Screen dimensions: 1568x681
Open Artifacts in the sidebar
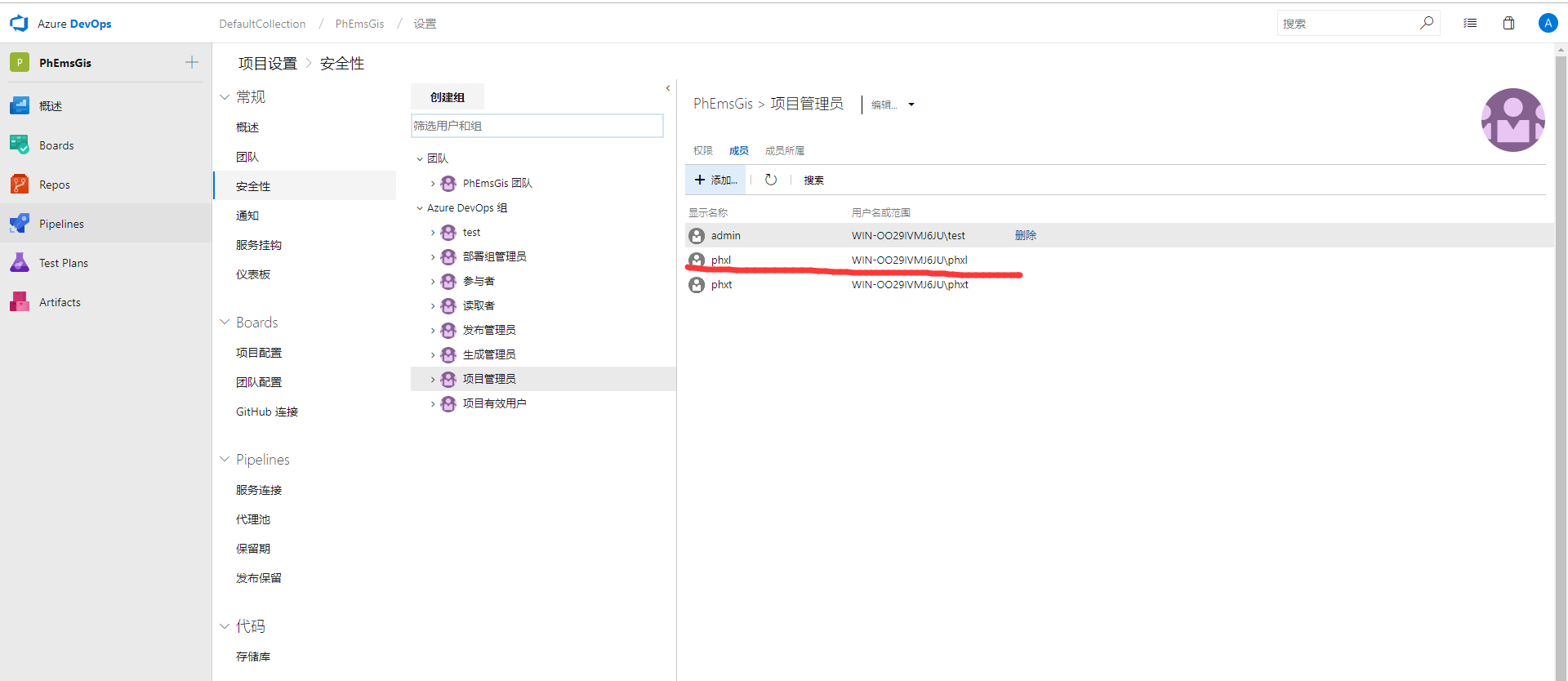click(60, 302)
